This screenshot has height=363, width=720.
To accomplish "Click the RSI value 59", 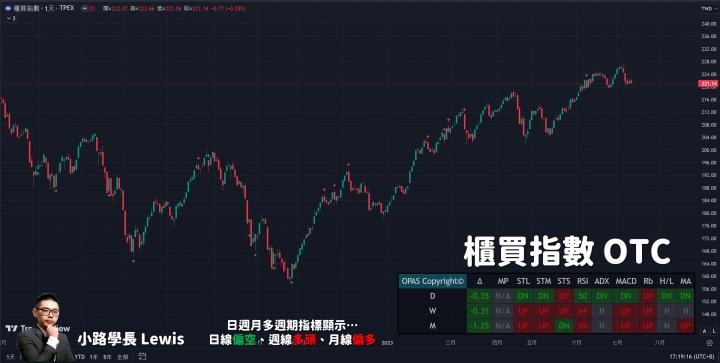I will [x=583, y=326].
